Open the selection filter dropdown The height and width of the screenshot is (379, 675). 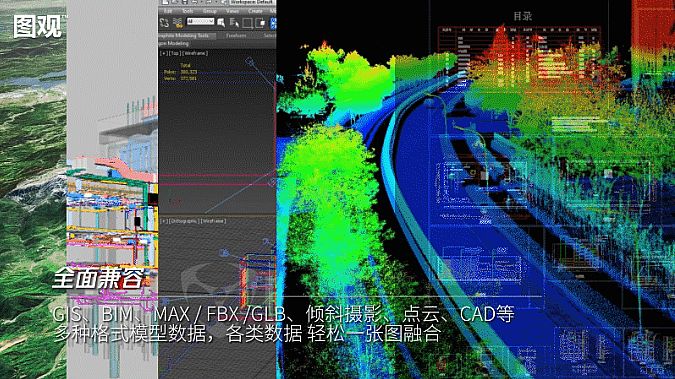[x=201, y=21]
